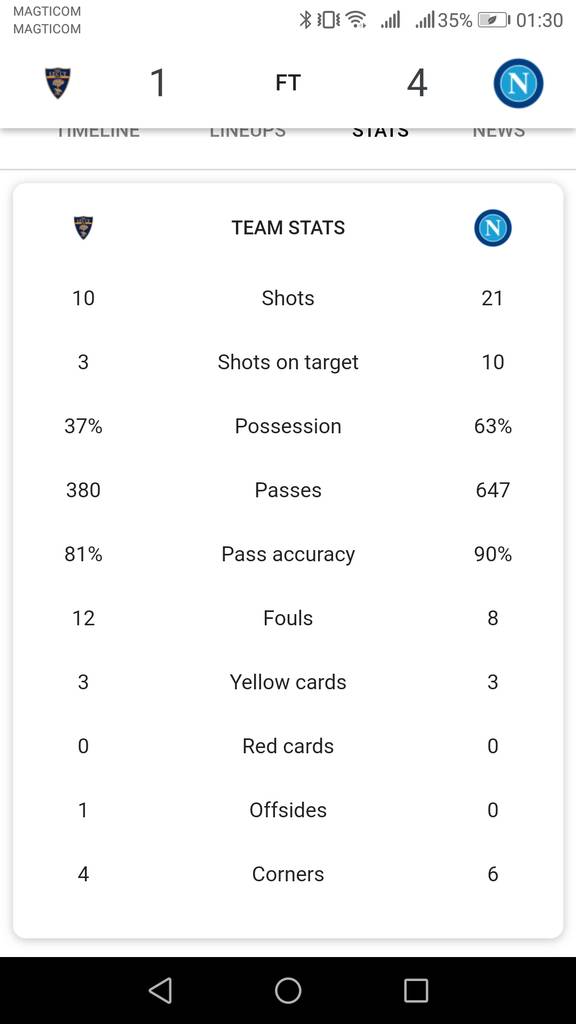Tap the Bluetooth icon in status bar

click(305, 20)
